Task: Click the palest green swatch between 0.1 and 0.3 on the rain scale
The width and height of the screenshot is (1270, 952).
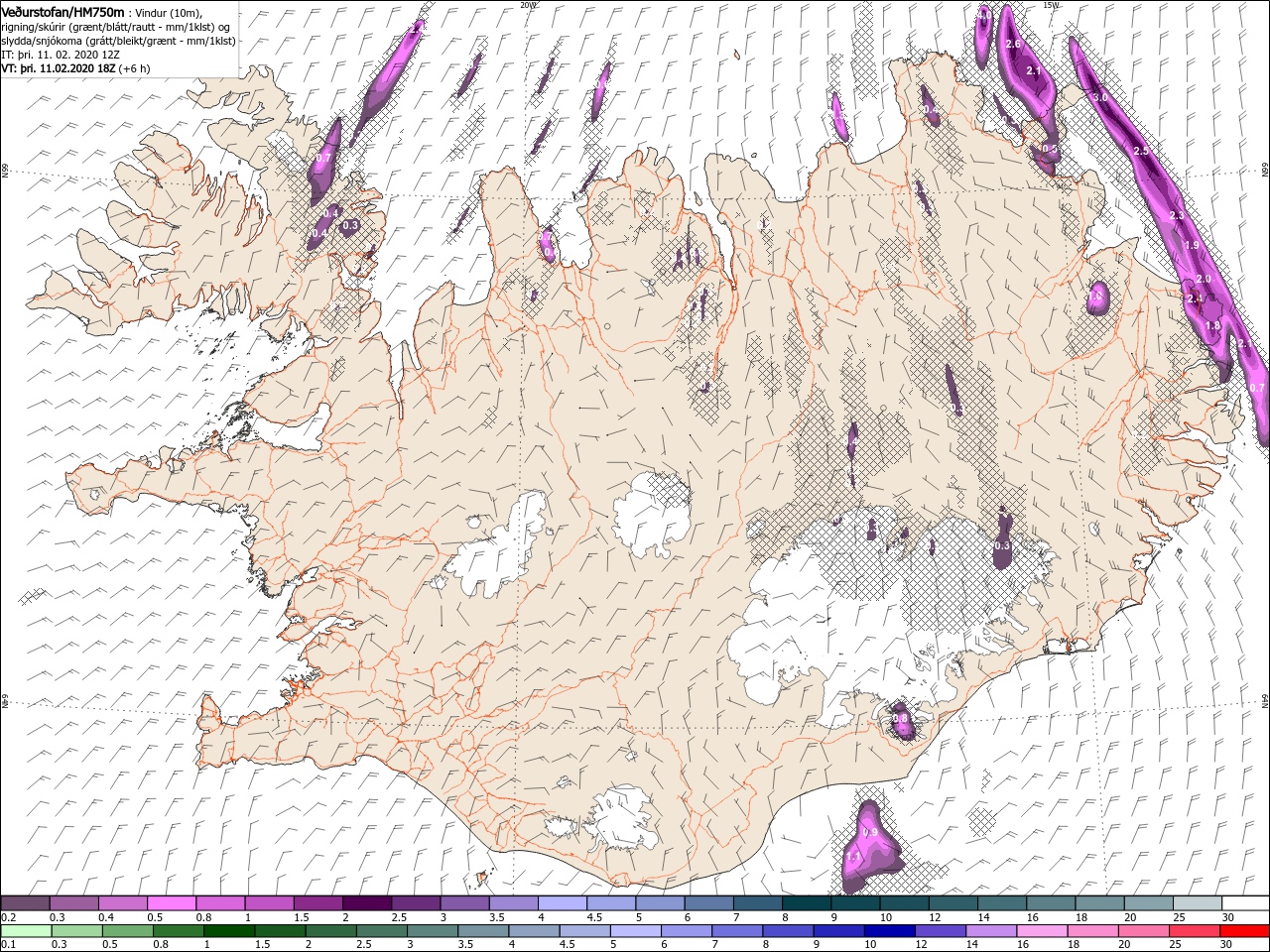Action: point(26,930)
